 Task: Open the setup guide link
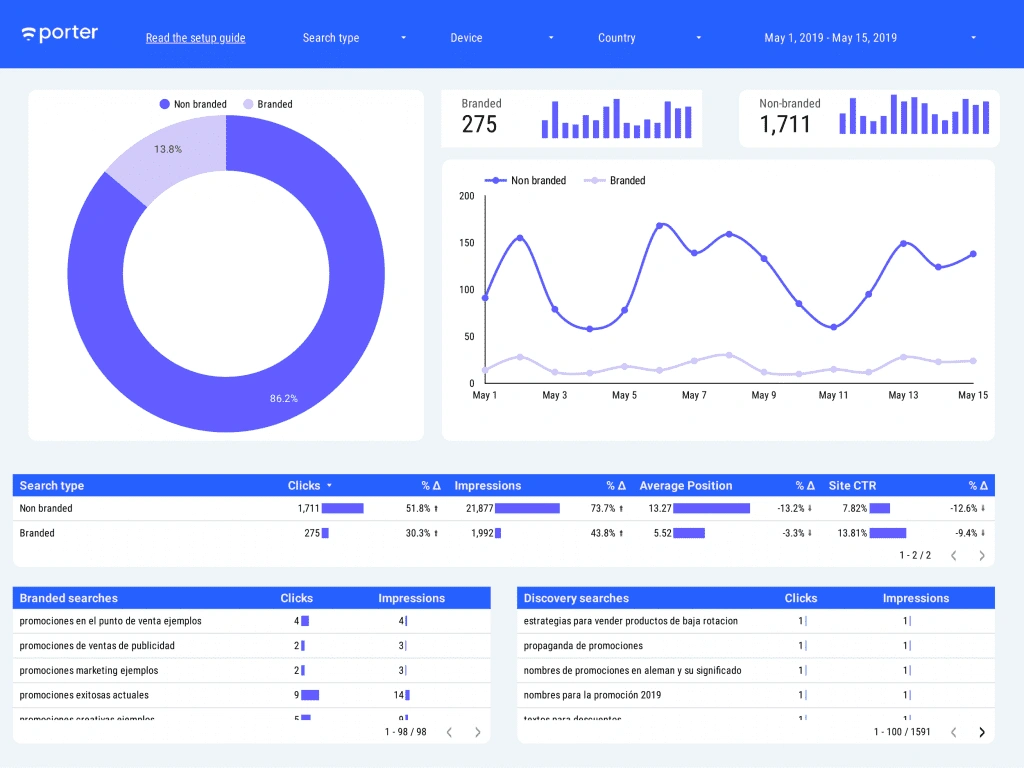[195, 38]
